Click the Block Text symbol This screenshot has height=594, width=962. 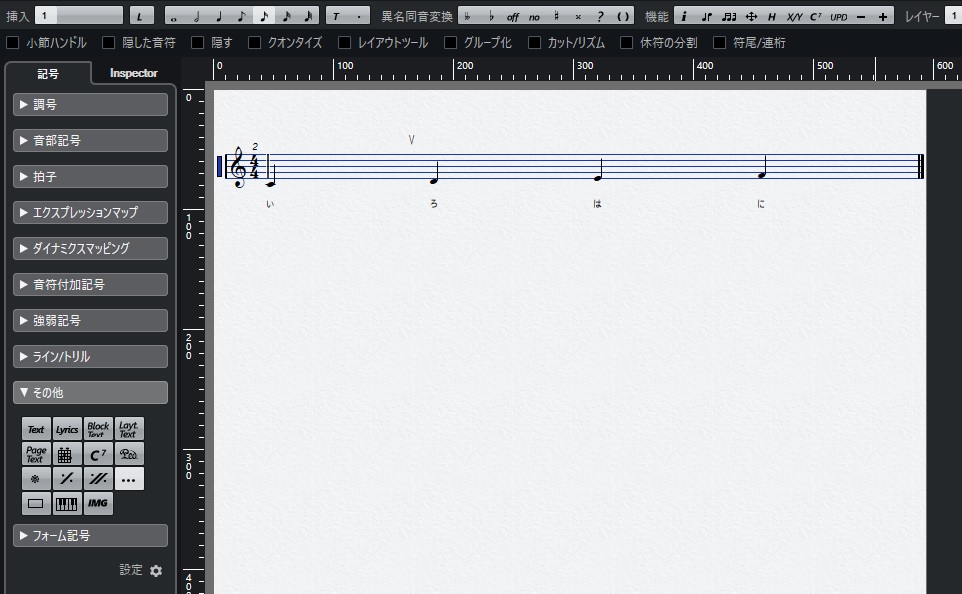98,430
